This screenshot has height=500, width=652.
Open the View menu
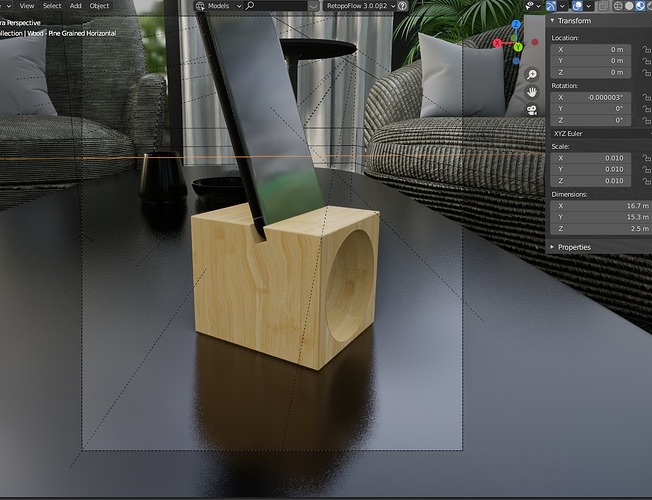point(27,6)
